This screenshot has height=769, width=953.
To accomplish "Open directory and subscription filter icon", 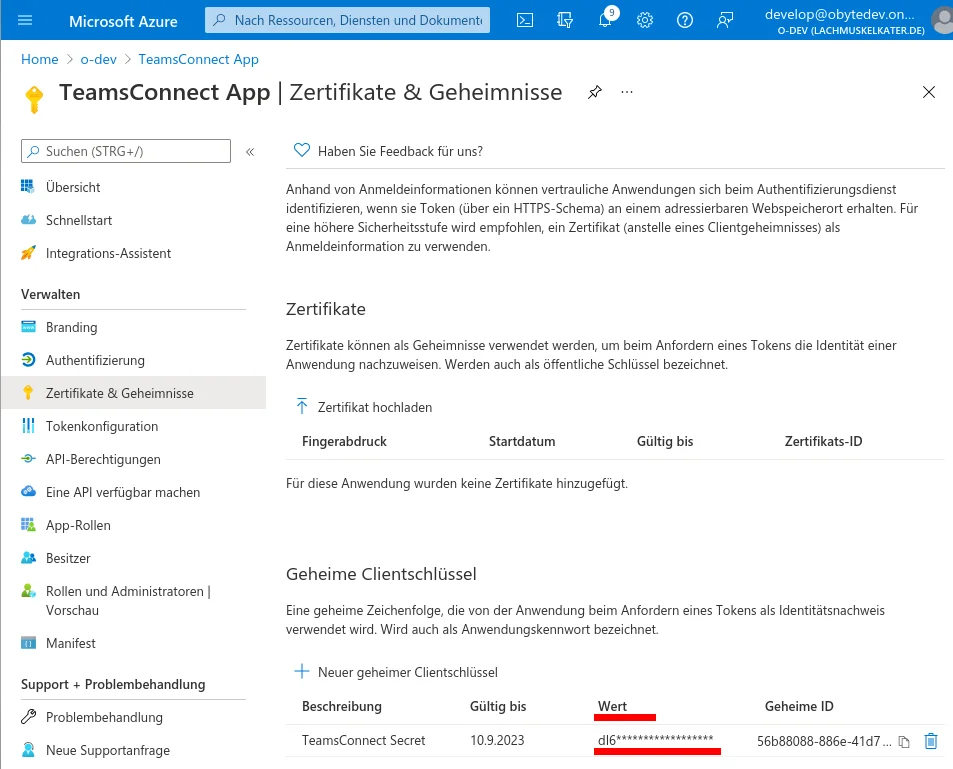I will (x=565, y=20).
